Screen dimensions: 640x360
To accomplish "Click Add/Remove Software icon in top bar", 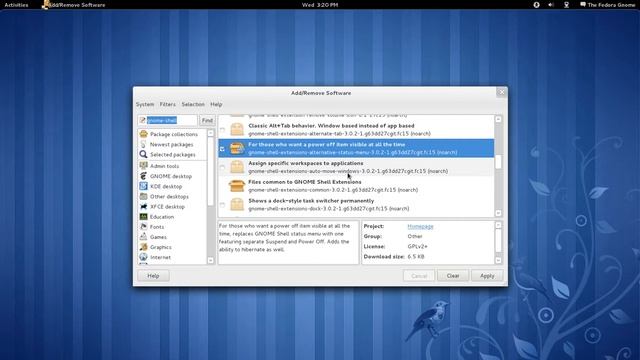I will [45, 5].
